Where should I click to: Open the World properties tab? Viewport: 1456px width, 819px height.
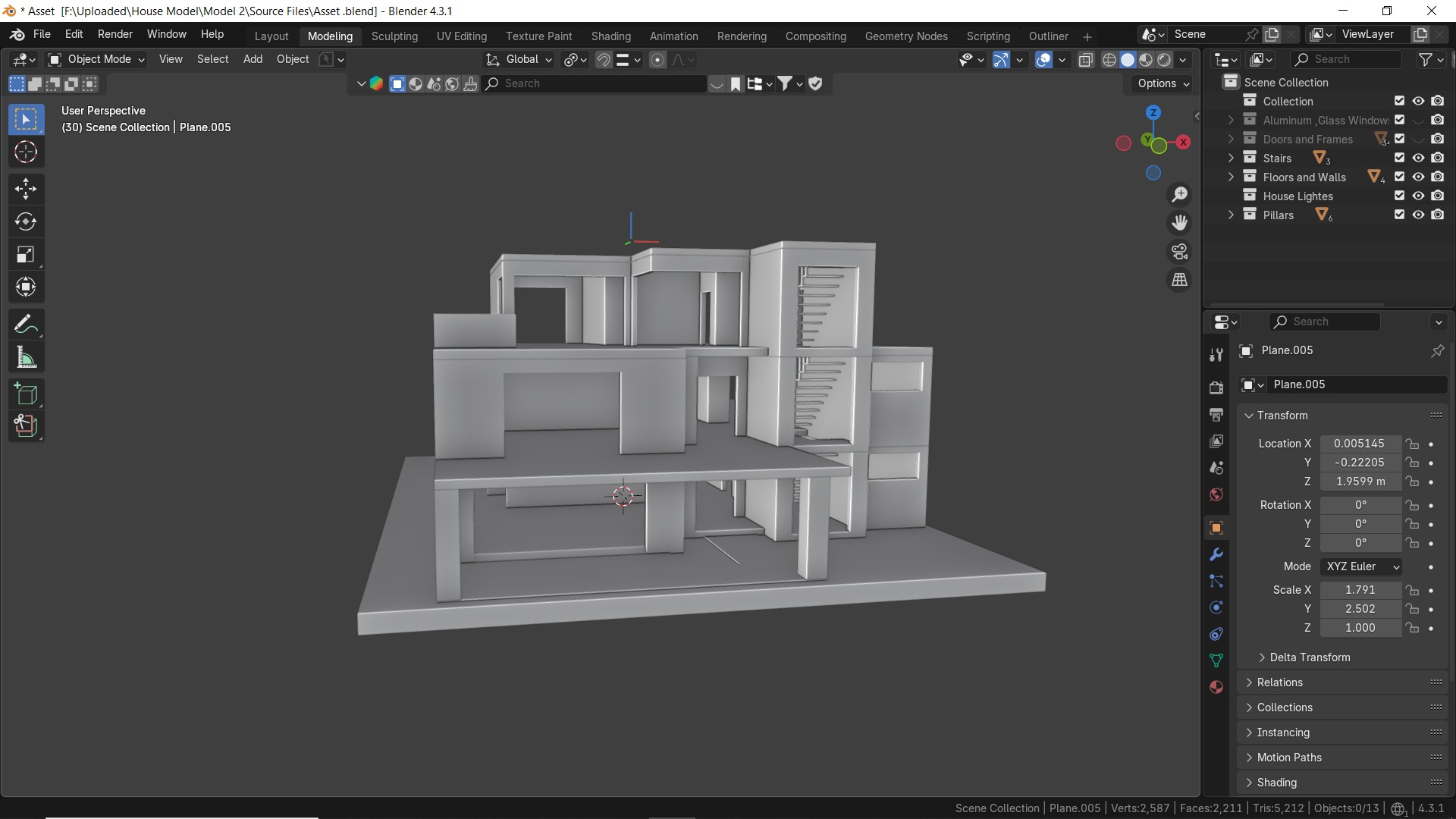pos(1216,494)
